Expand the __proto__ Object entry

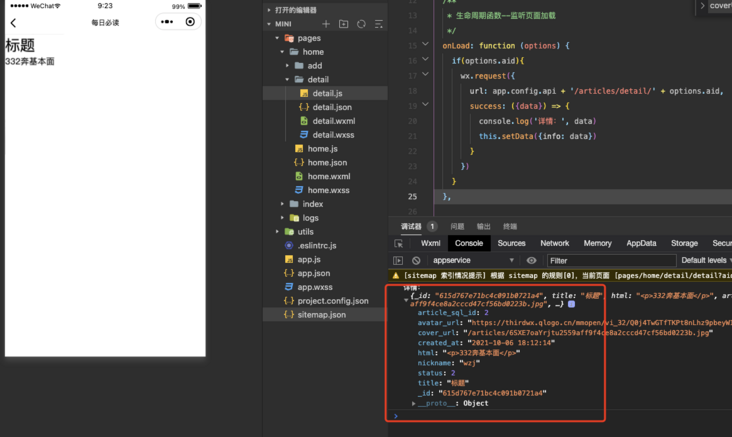(x=414, y=404)
